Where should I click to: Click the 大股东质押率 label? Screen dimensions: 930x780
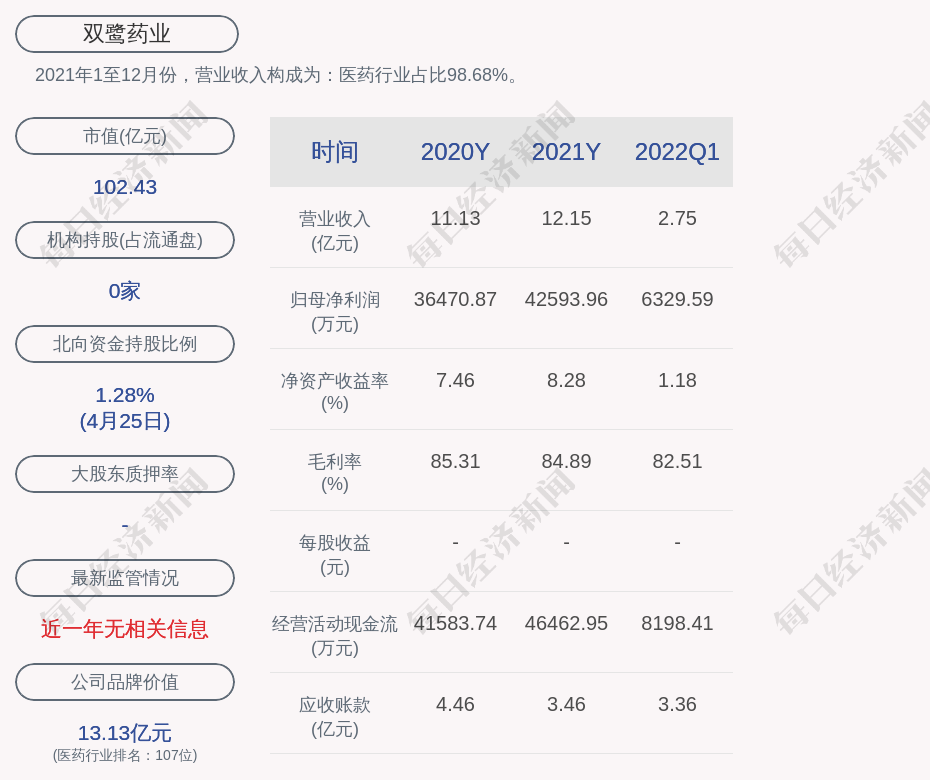click(125, 474)
